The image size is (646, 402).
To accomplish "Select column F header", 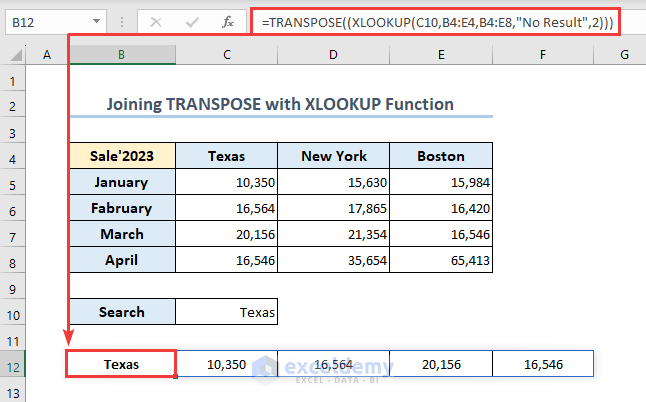I will [543, 54].
